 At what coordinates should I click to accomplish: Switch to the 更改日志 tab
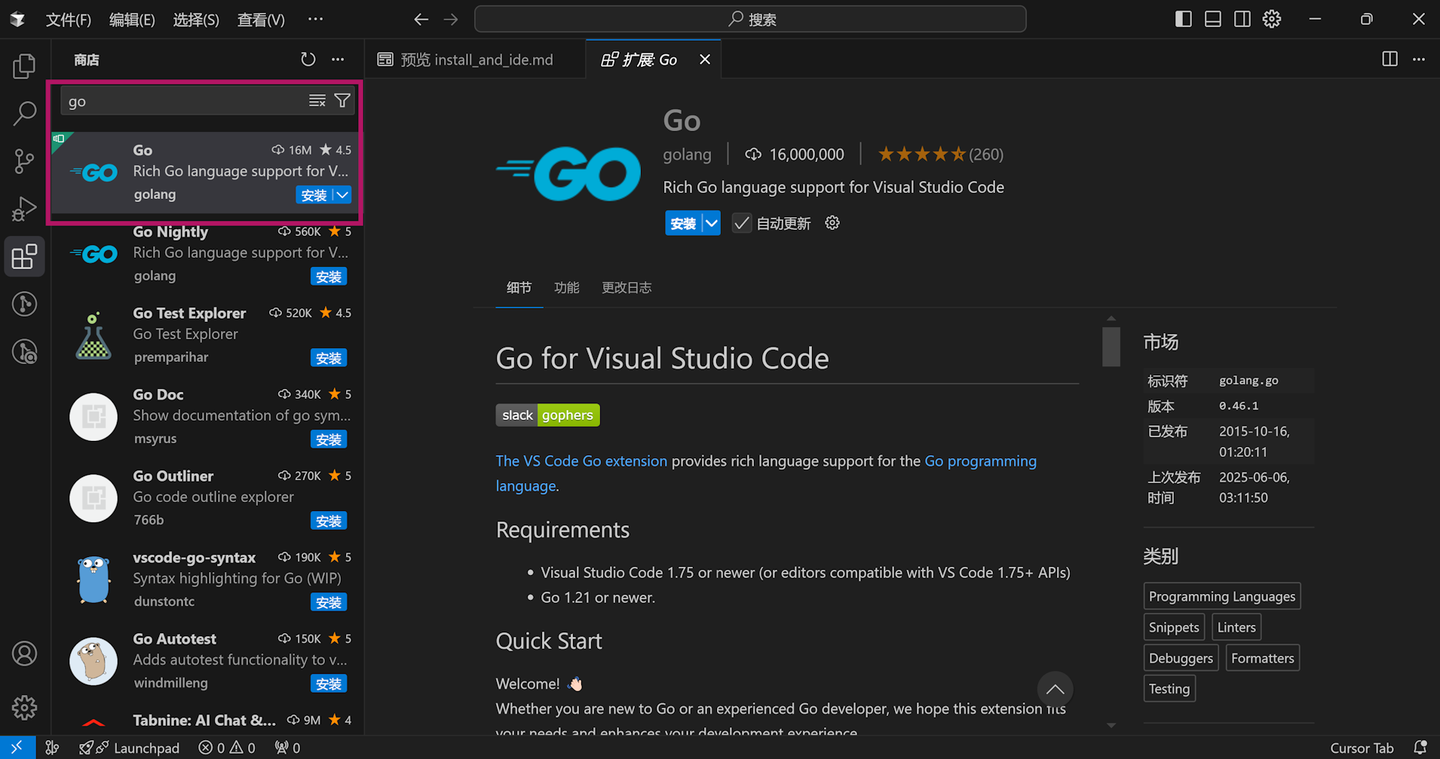point(627,287)
